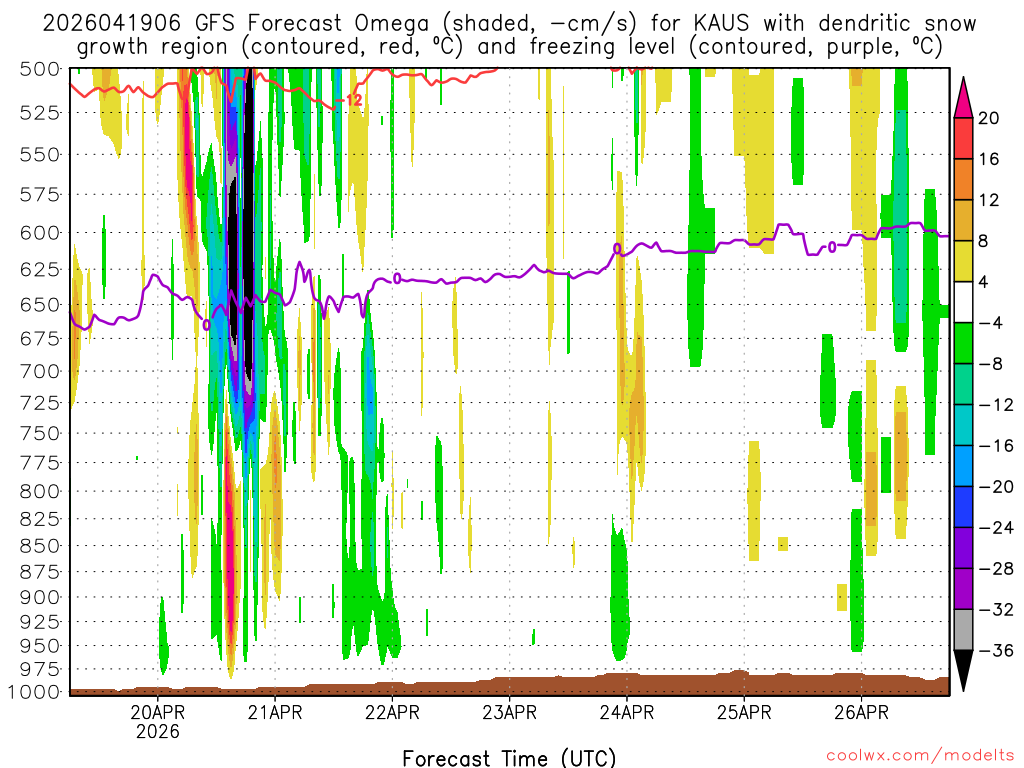Pick the gray swatch between -32 and -36
Image resolution: width=1024 pixels, height=768 pixels.
tap(964, 630)
